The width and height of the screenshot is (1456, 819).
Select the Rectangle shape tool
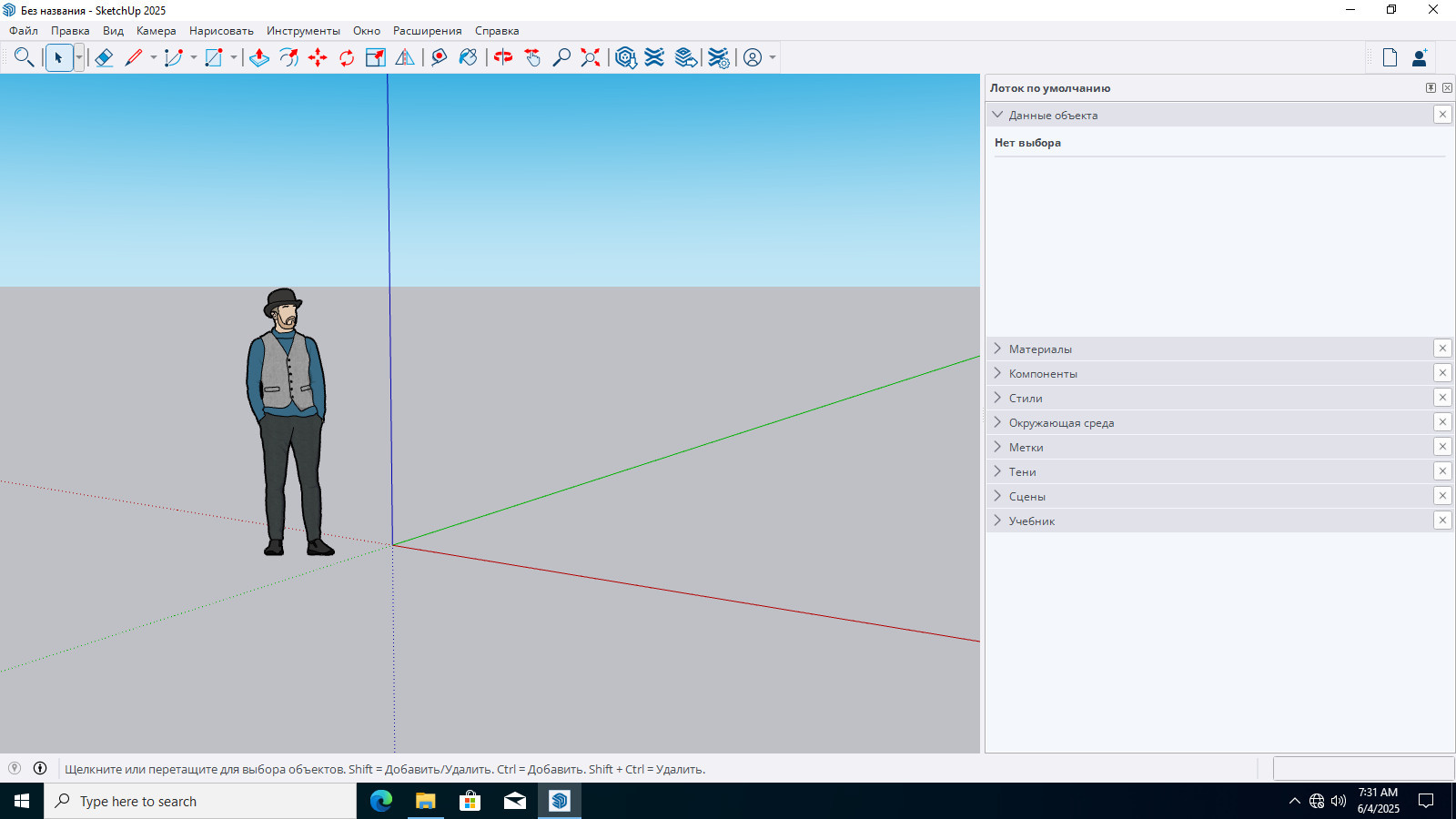click(214, 57)
